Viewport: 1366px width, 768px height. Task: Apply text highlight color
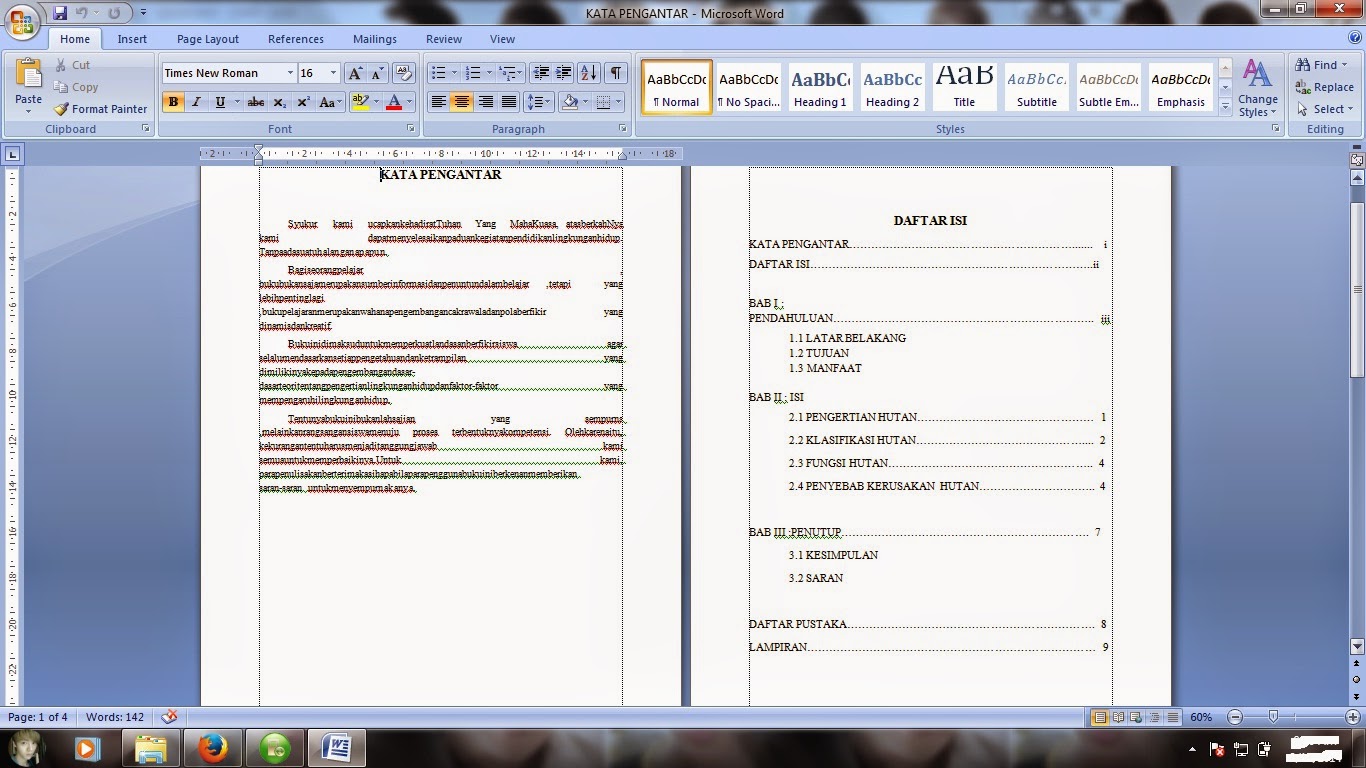360,102
